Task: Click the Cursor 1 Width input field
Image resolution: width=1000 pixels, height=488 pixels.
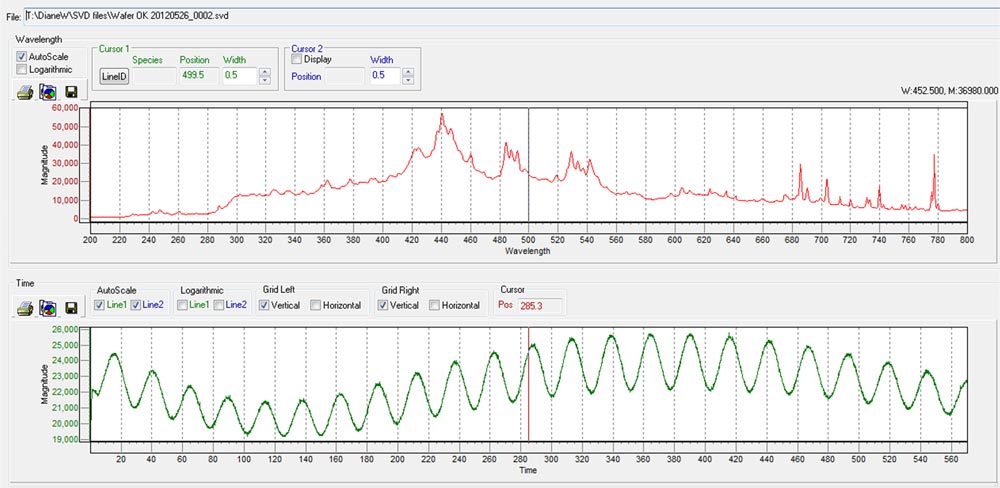Action: (240, 76)
